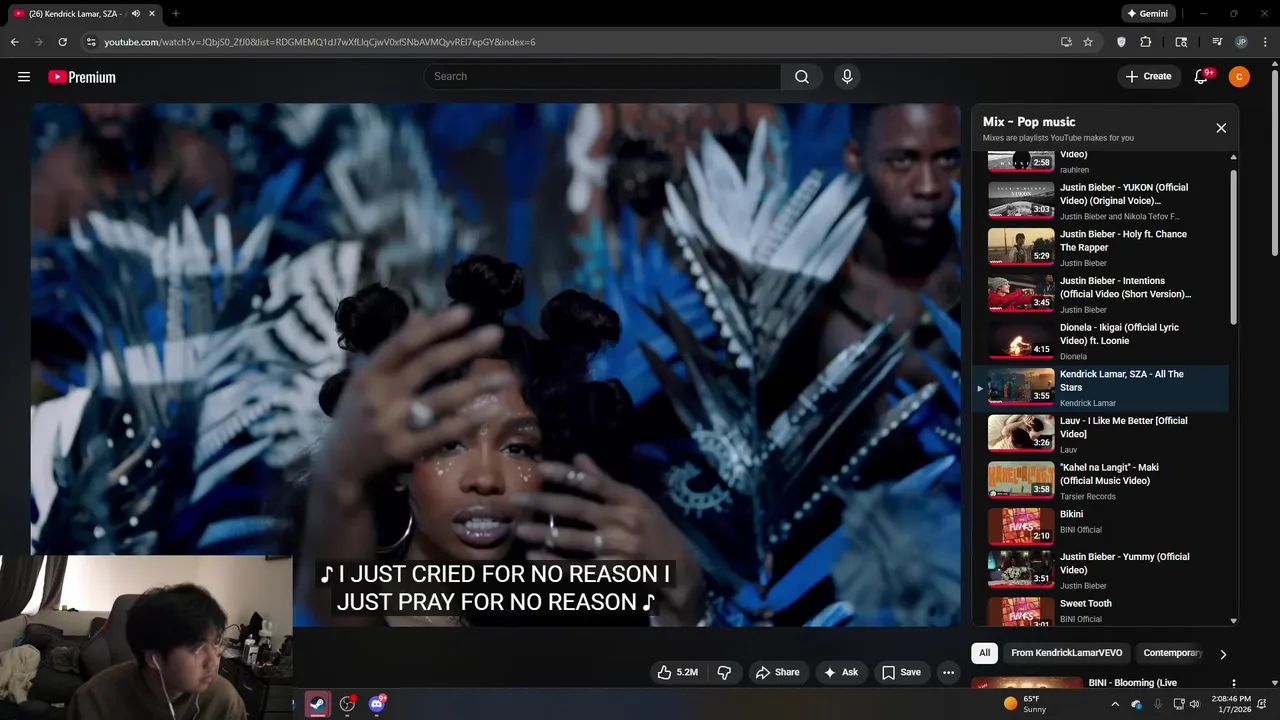The width and height of the screenshot is (1280, 720).
Task: Select the All filter chip
Action: point(984,653)
